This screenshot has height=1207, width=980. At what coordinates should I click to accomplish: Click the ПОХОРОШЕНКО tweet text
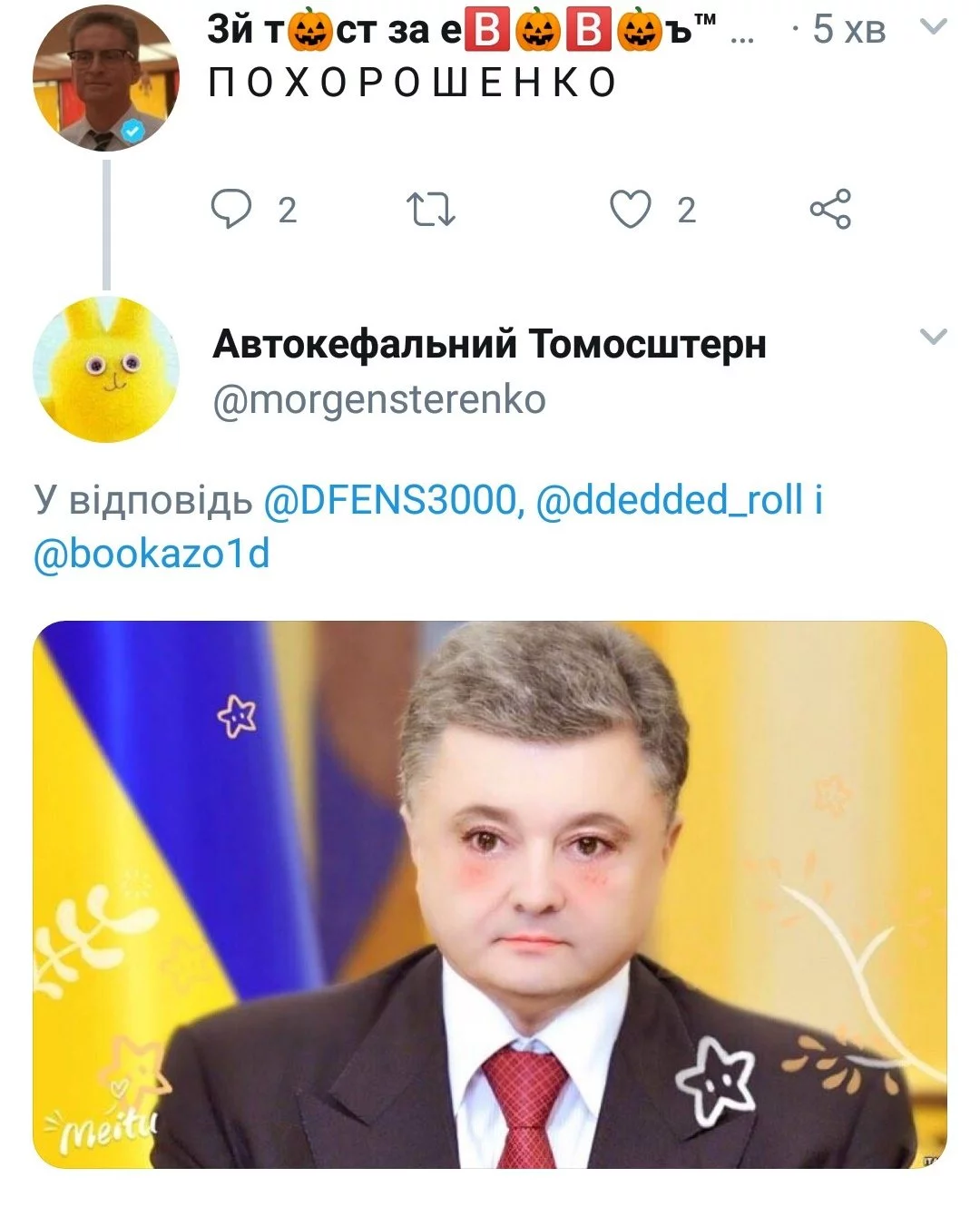point(413,83)
